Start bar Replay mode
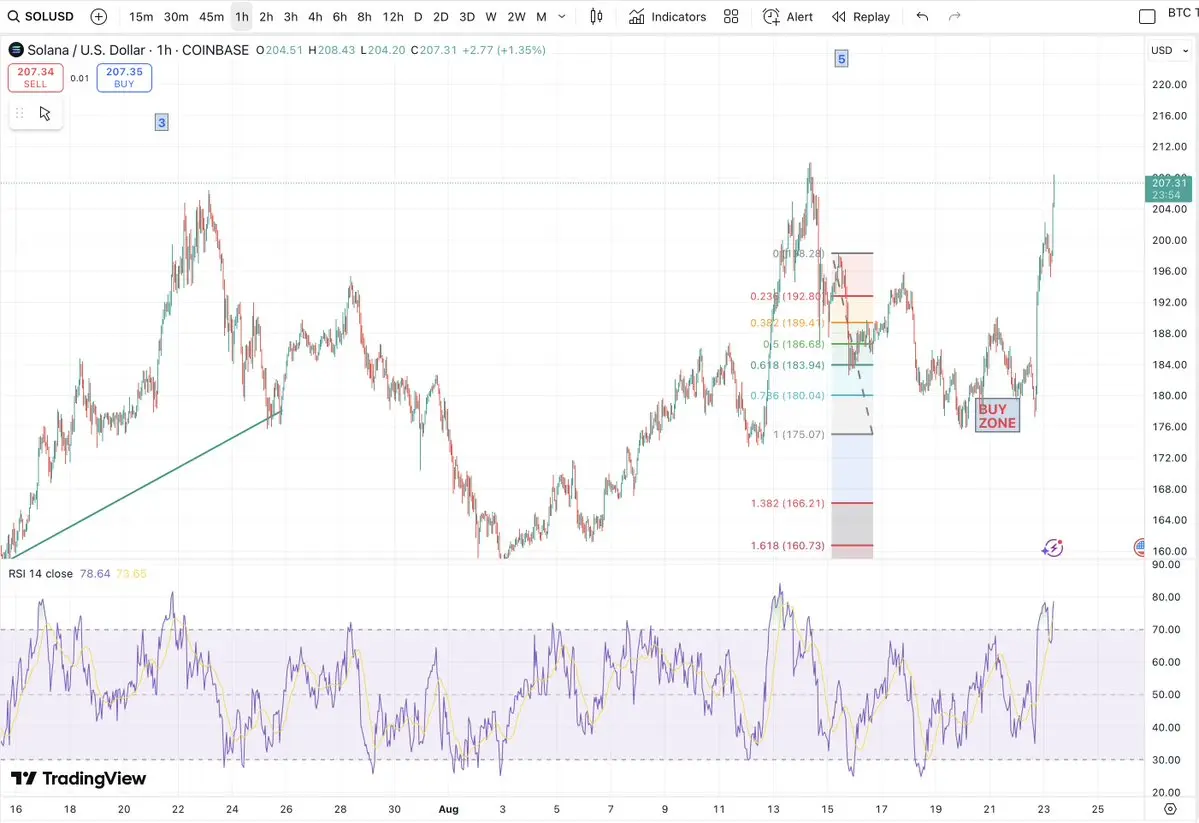 pos(861,16)
